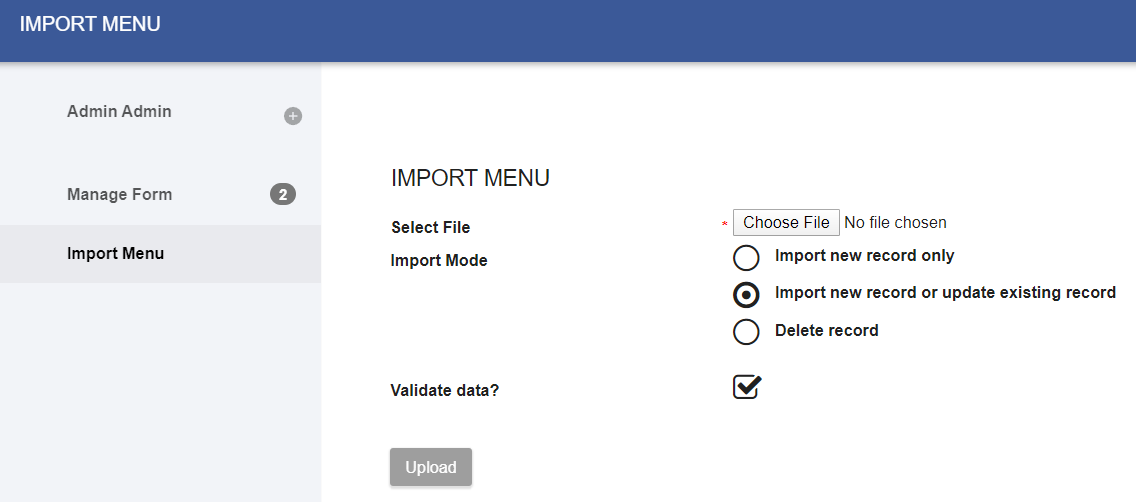This screenshot has height=502, width=1136.
Task: Click the 'Validate data?' label text
Action: click(x=444, y=391)
